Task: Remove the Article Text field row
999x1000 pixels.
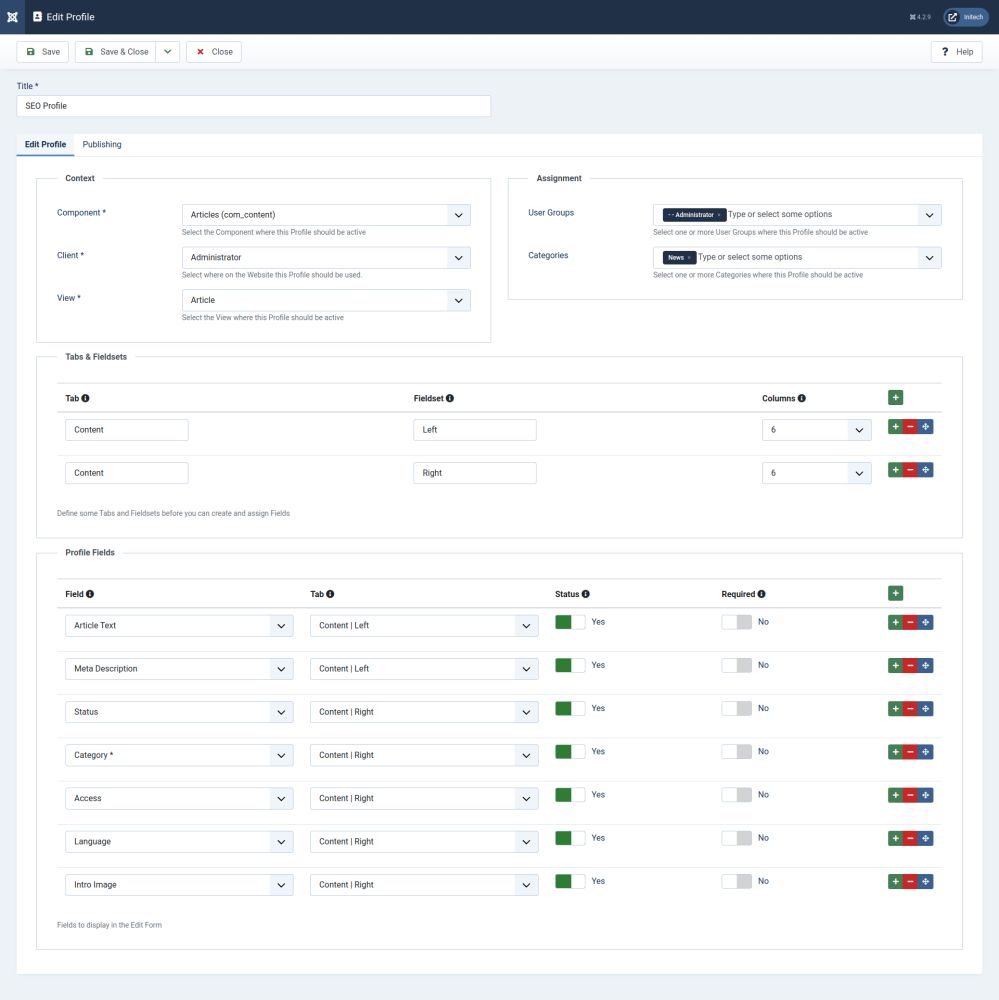Action: (x=910, y=622)
